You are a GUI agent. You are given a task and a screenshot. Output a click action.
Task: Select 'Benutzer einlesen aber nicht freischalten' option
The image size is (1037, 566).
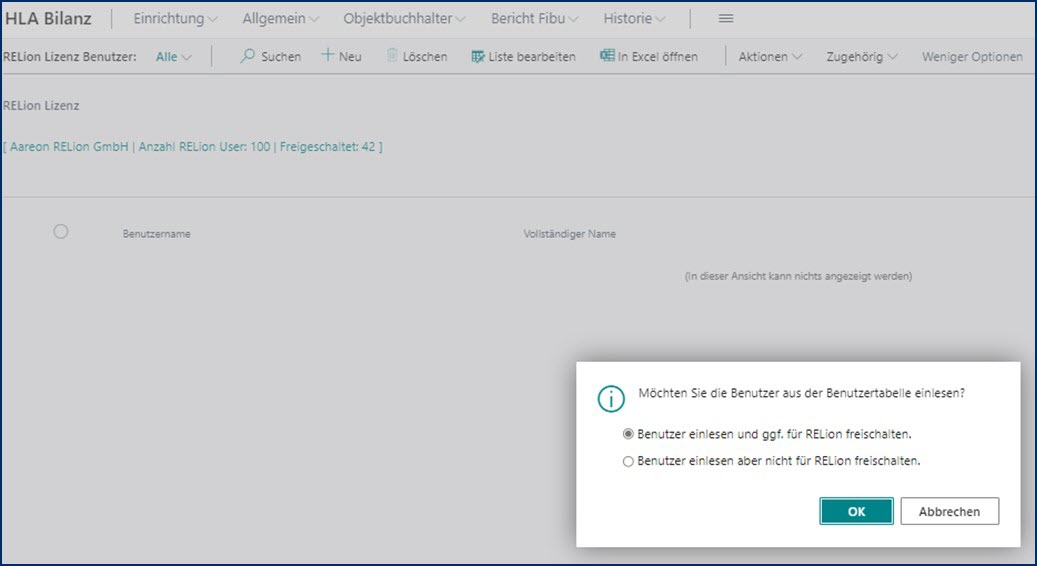[x=628, y=462]
